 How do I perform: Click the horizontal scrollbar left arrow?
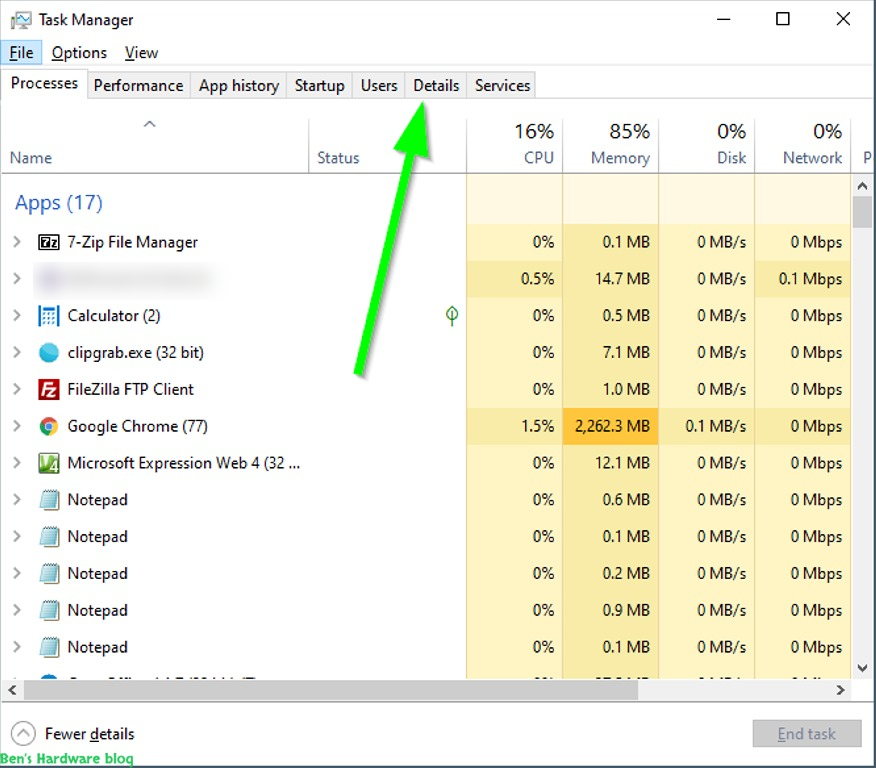[x=12, y=690]
